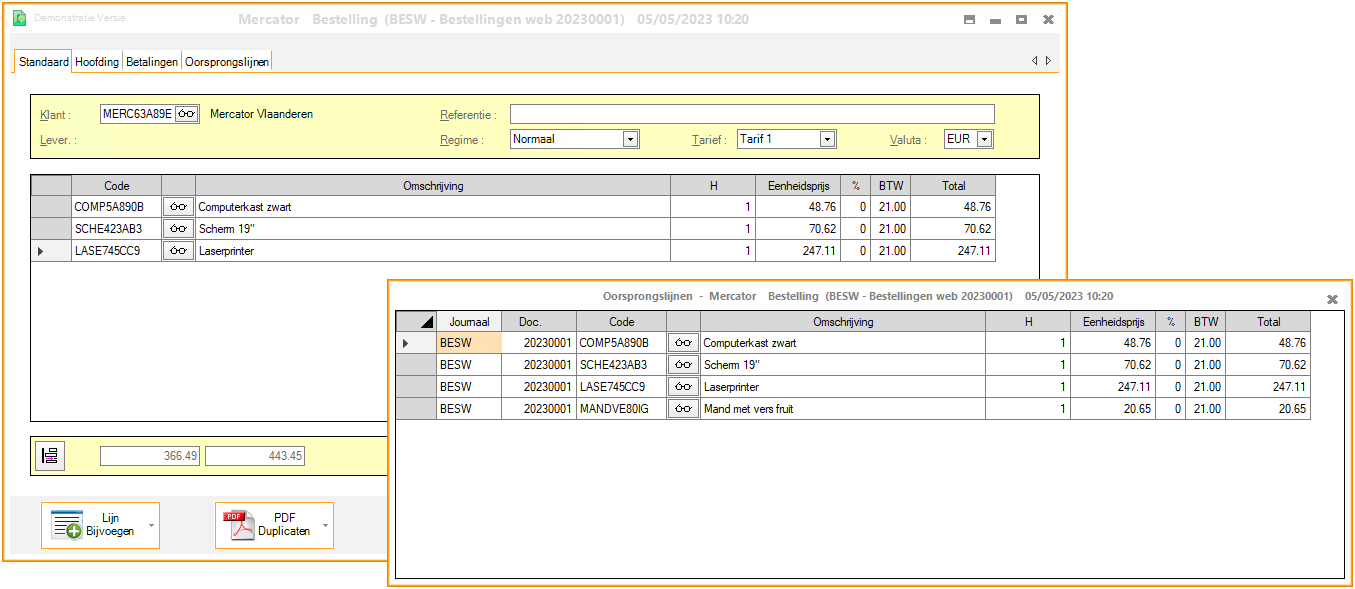Select the BESW Journaal cell in first row
Image resolution: width=1355 pixels, height=589 pixels.
(466, 343)
